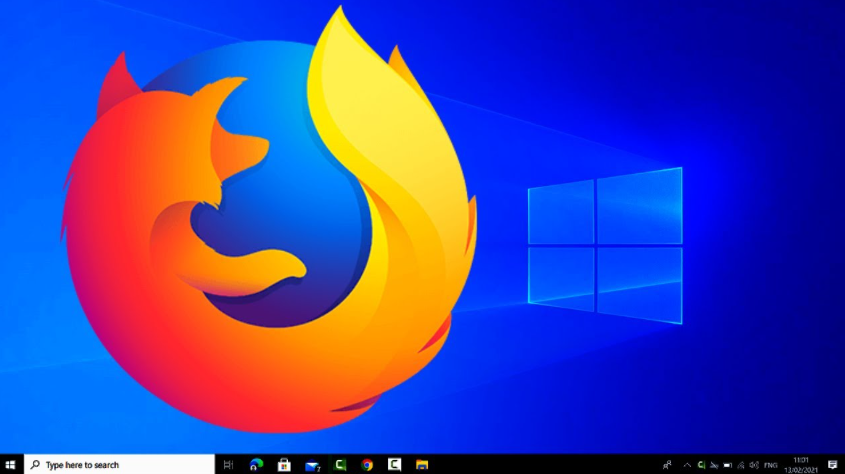
Task: Open the white Camtasia taskbar icon
Action: point(394,464)
